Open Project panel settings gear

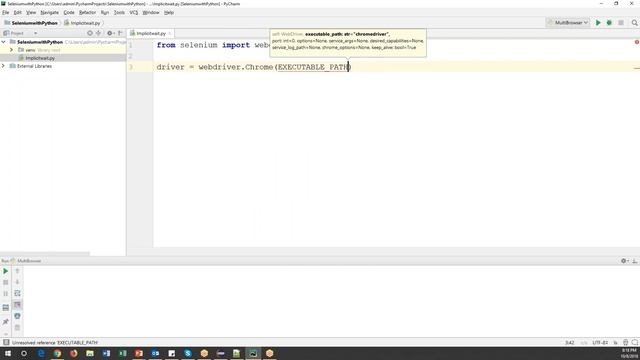(110, 33)
